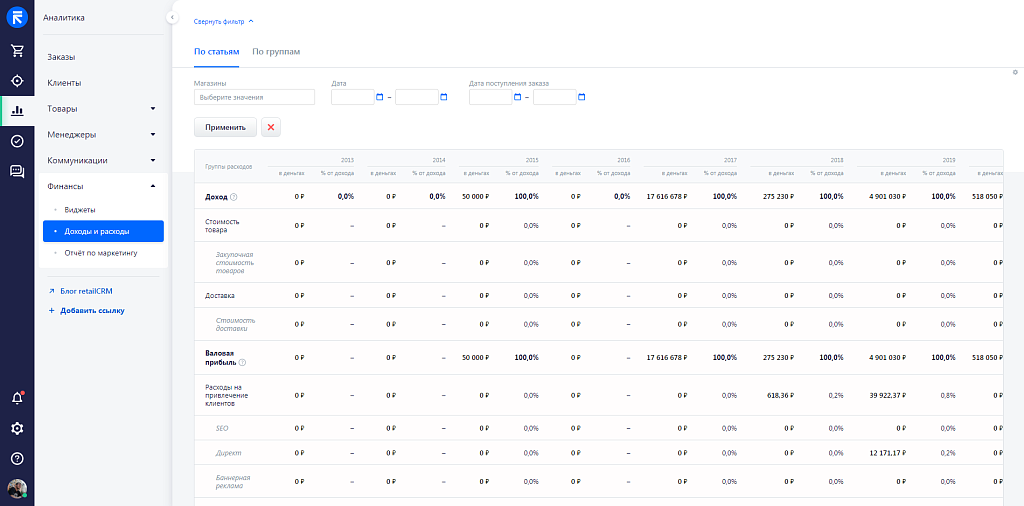Viewport: 1024px width, 506px height.
Task: Expand the Менеджеры submenu
Action: (153, 134)
